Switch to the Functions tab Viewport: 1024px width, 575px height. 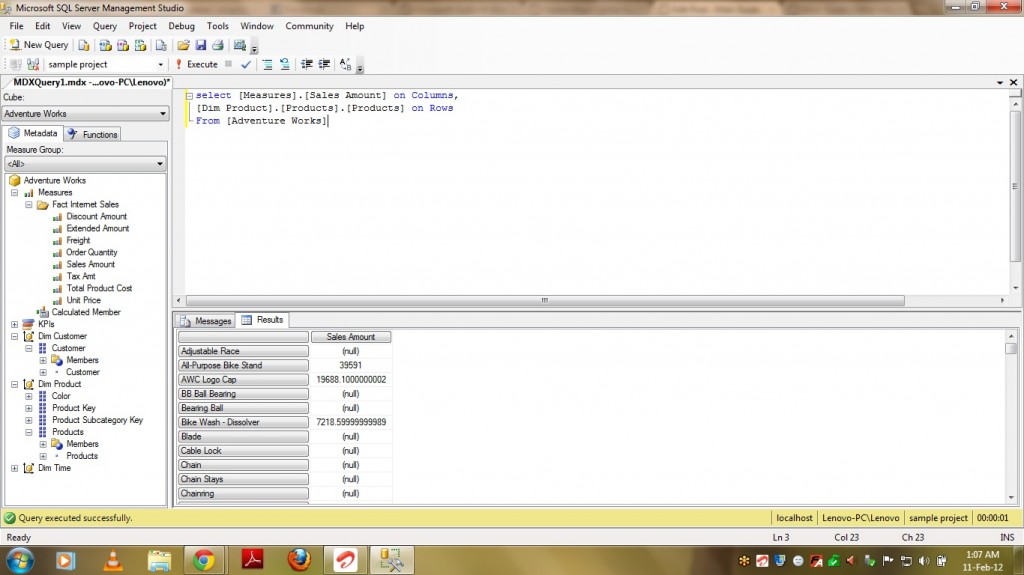(93, 134)
